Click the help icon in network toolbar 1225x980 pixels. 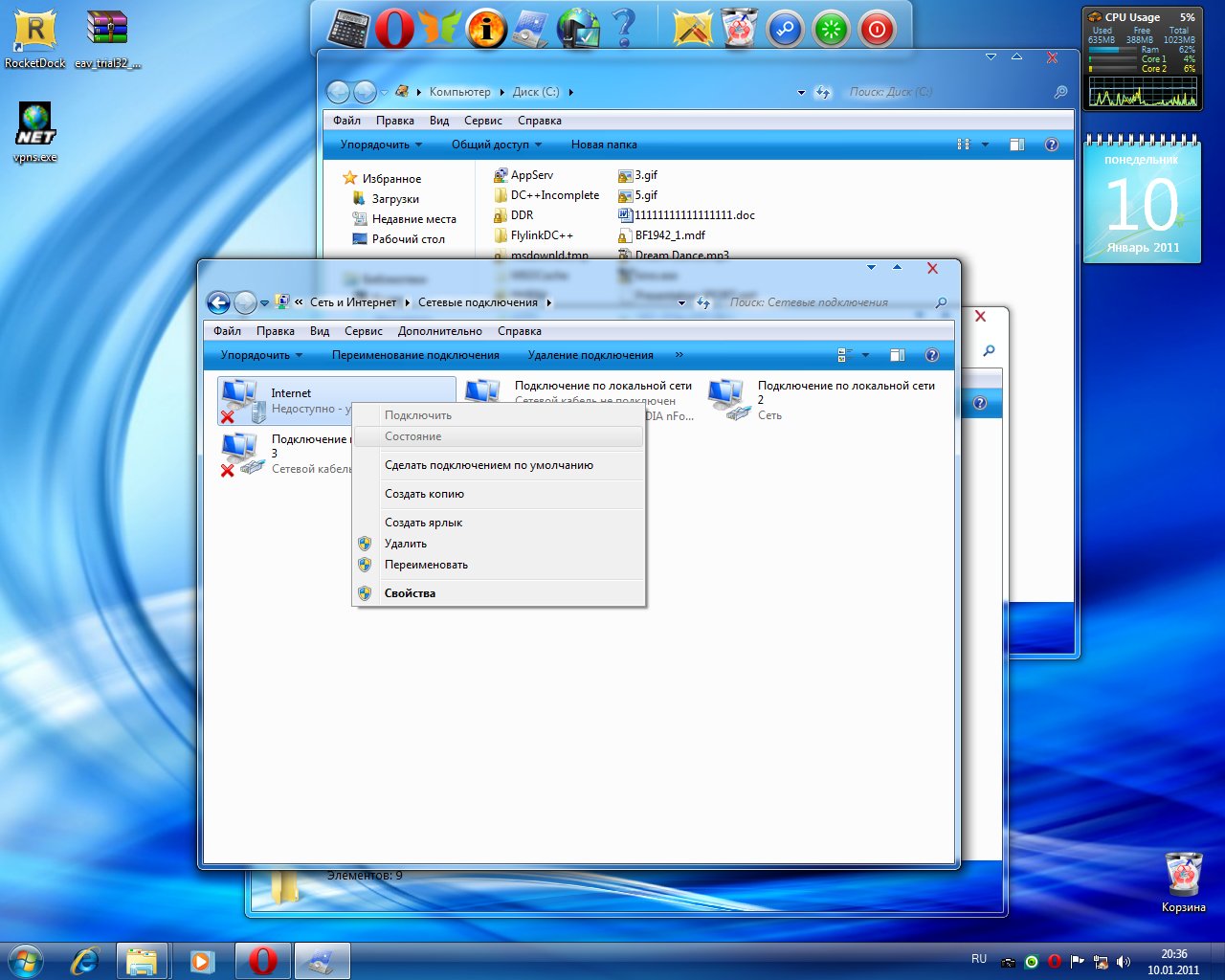[931, 355]
